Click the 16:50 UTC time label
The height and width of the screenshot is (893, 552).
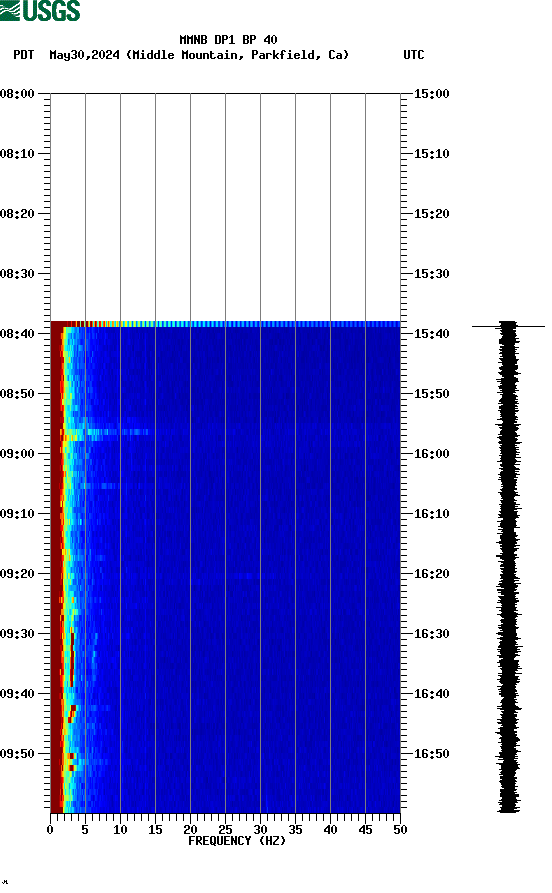point(431,753)
